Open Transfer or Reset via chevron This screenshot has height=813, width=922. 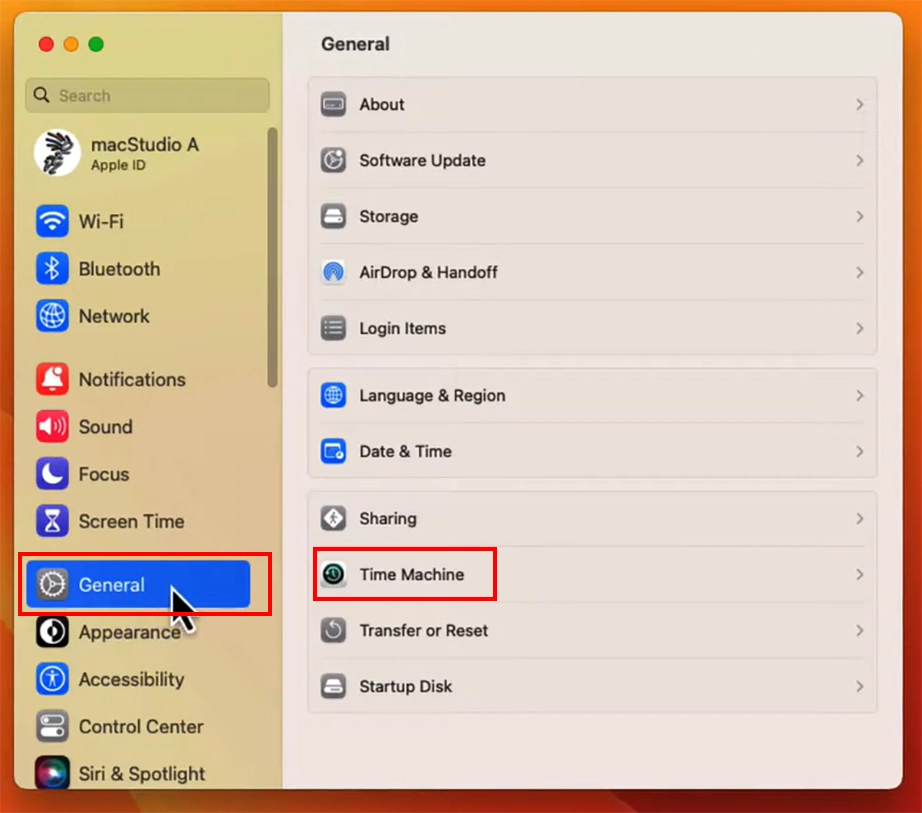coord(860,630)
